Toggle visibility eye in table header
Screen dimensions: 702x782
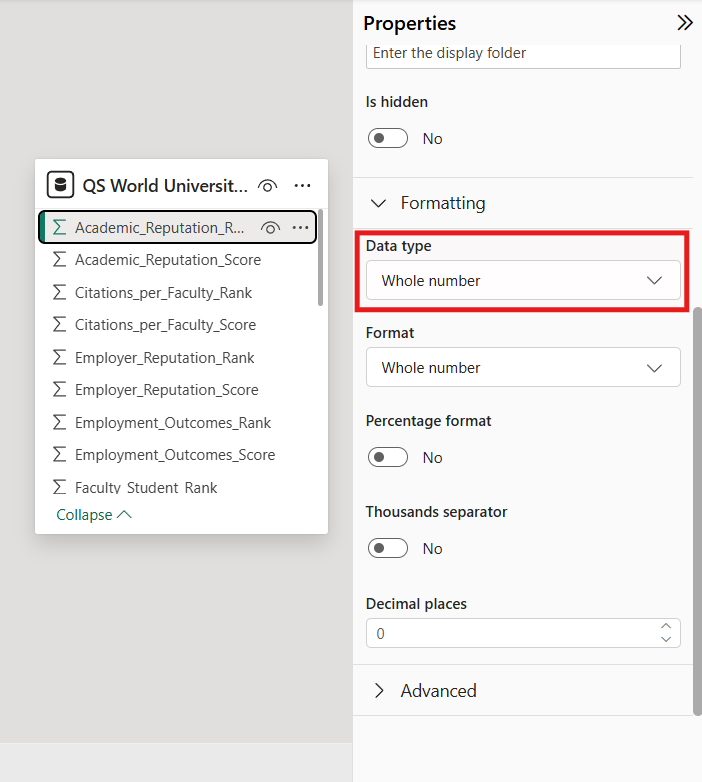pyautogui.click(x=267, y=186)
